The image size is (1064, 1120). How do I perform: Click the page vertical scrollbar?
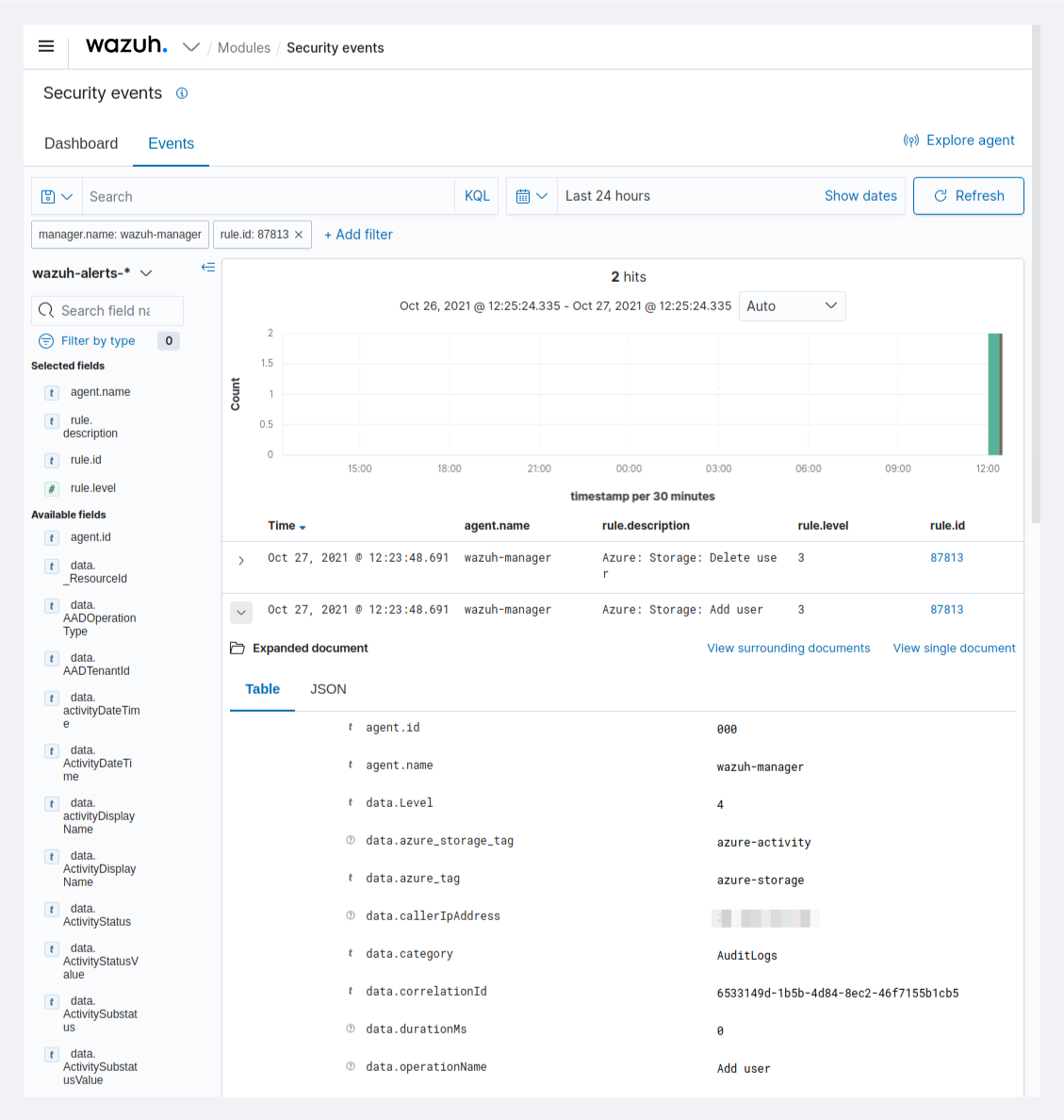pos(1036,274)
